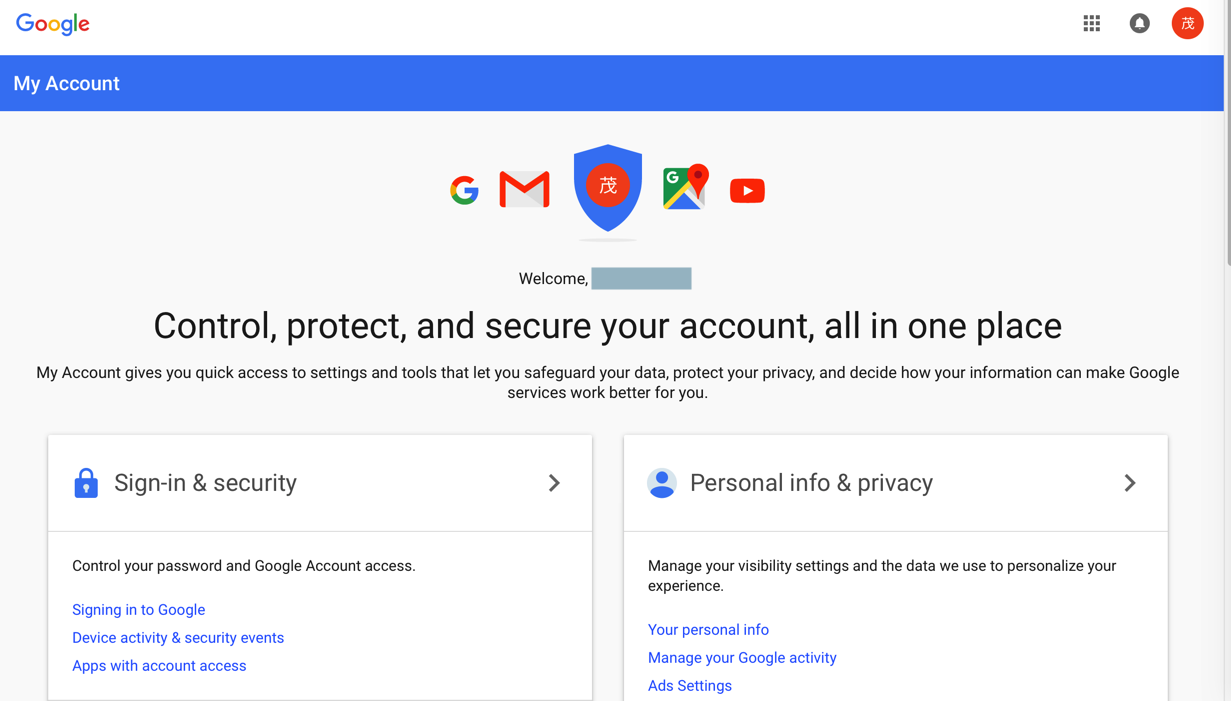Click the Google Maps icon

(x=685, y=188)
